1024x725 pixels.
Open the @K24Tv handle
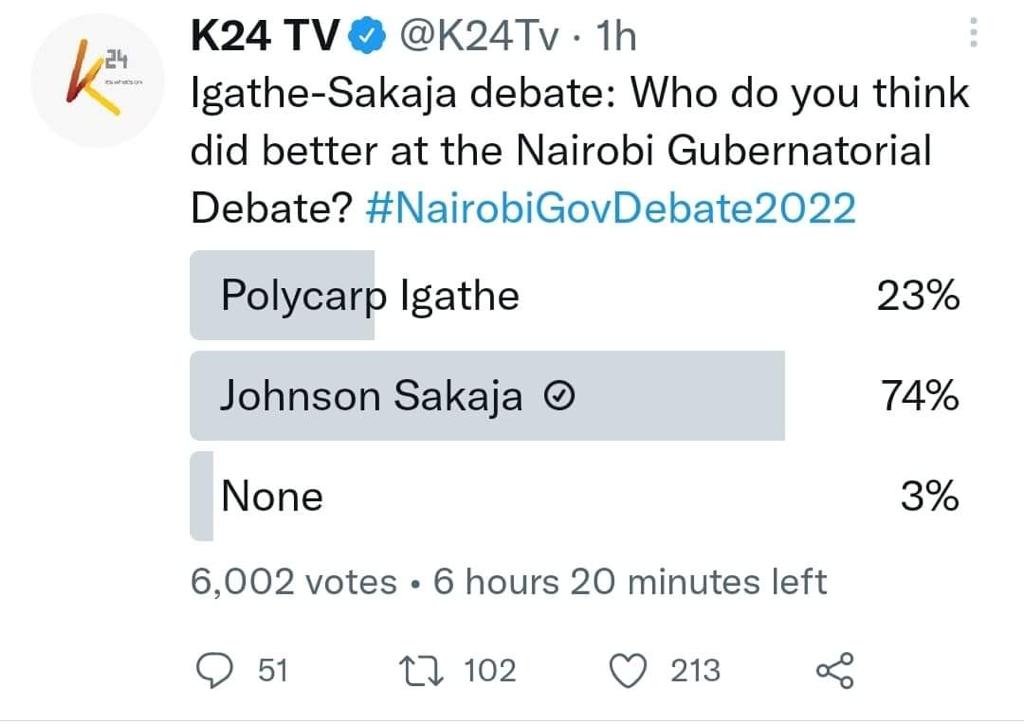click(x=478, y=38)
